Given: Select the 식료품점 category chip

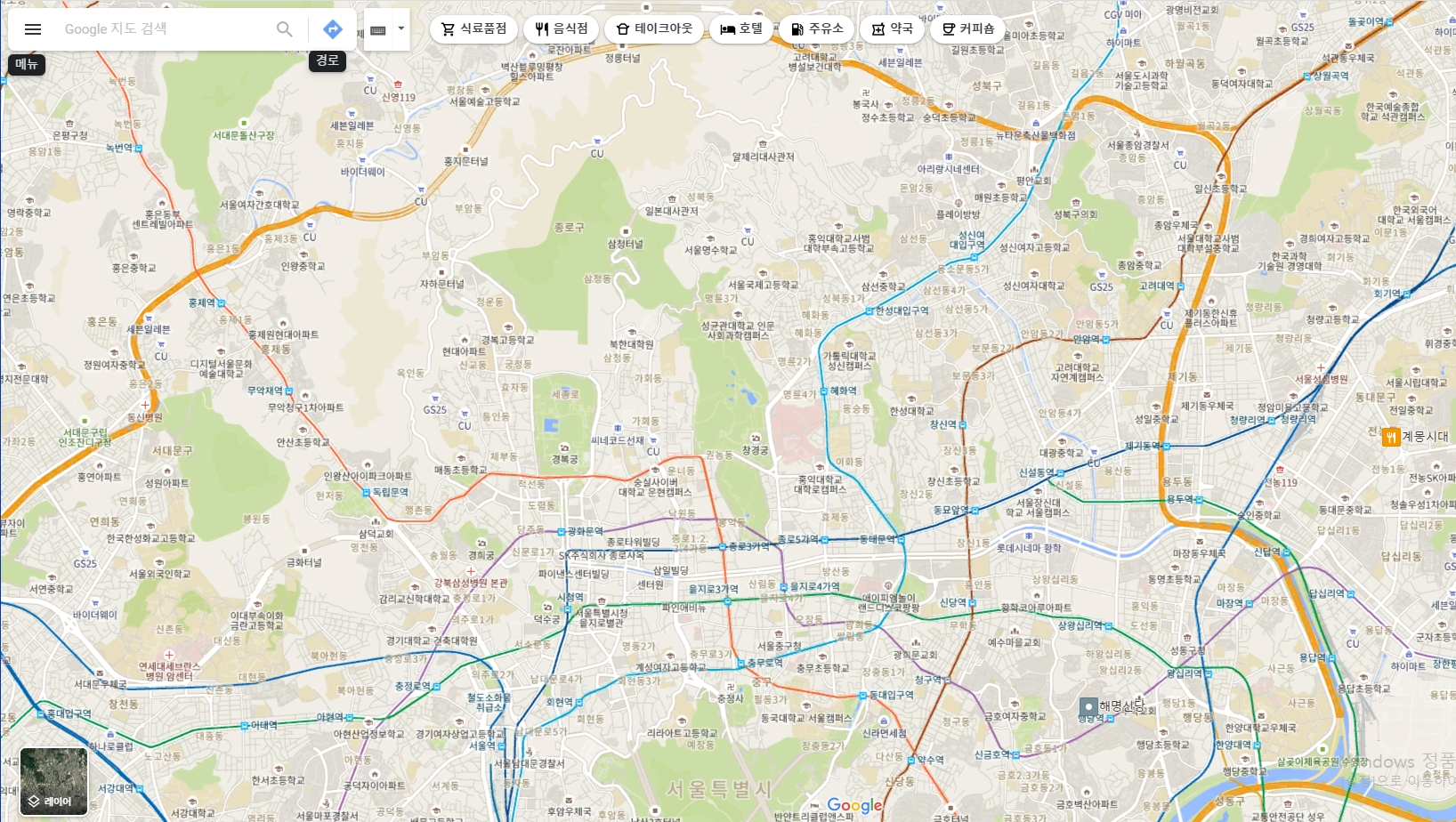Looking at the screenshot, I should pos(473,29).
